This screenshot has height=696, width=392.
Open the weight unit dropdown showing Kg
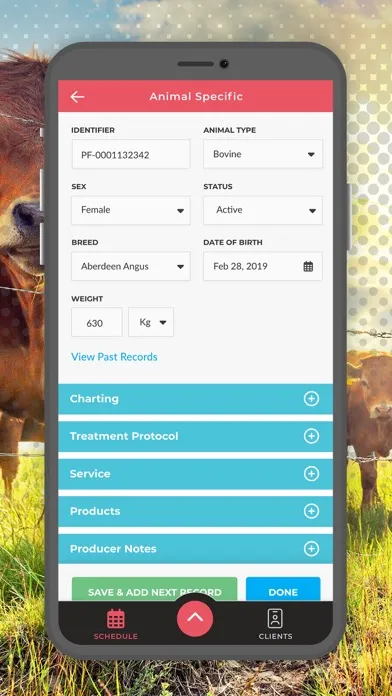click(151, 322)
